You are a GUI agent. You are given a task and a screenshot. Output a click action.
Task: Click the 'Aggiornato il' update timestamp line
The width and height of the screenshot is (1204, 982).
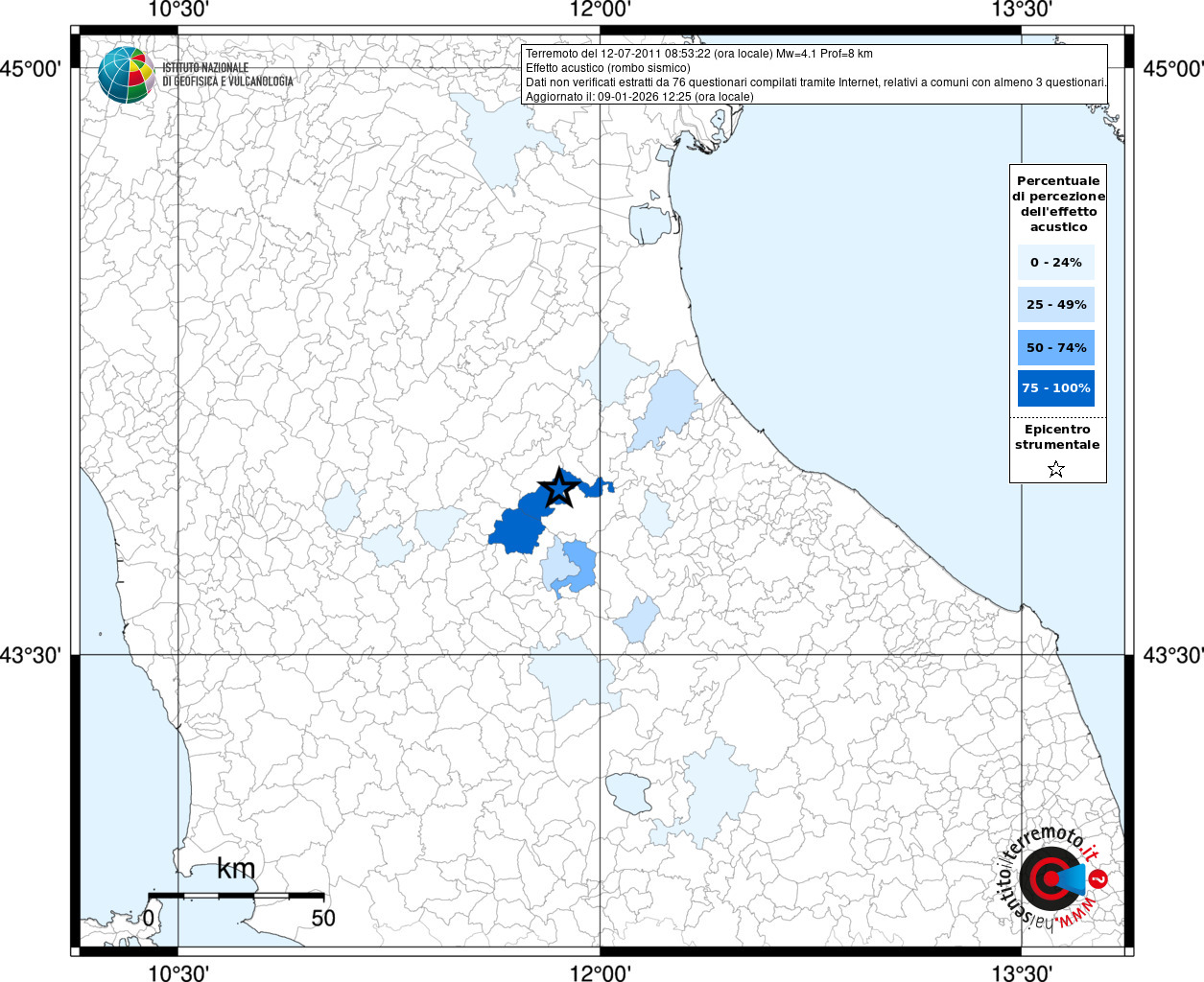click(x=639, y=97)
